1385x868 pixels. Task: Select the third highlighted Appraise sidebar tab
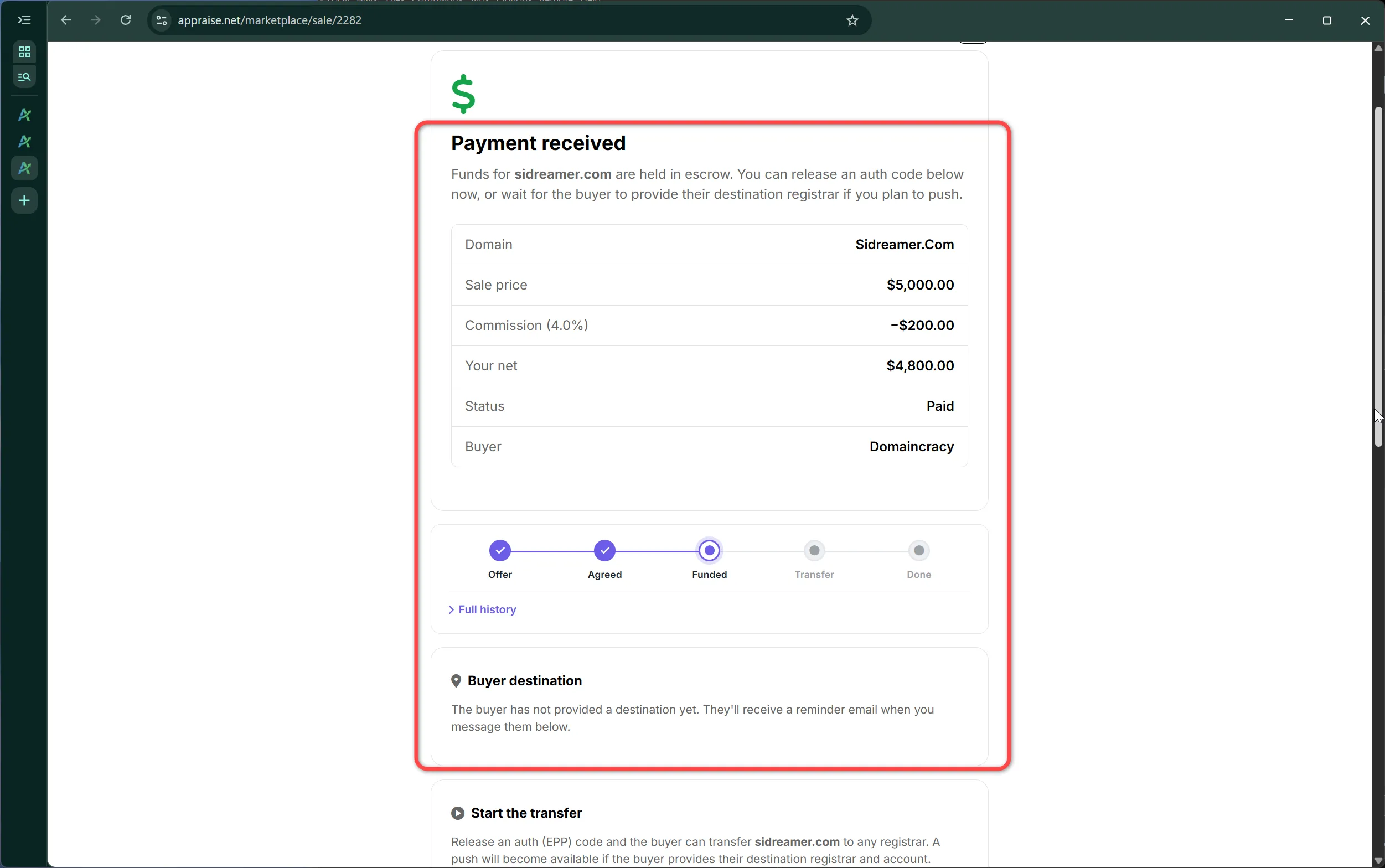pyautogui.click(x=24, y=168)
